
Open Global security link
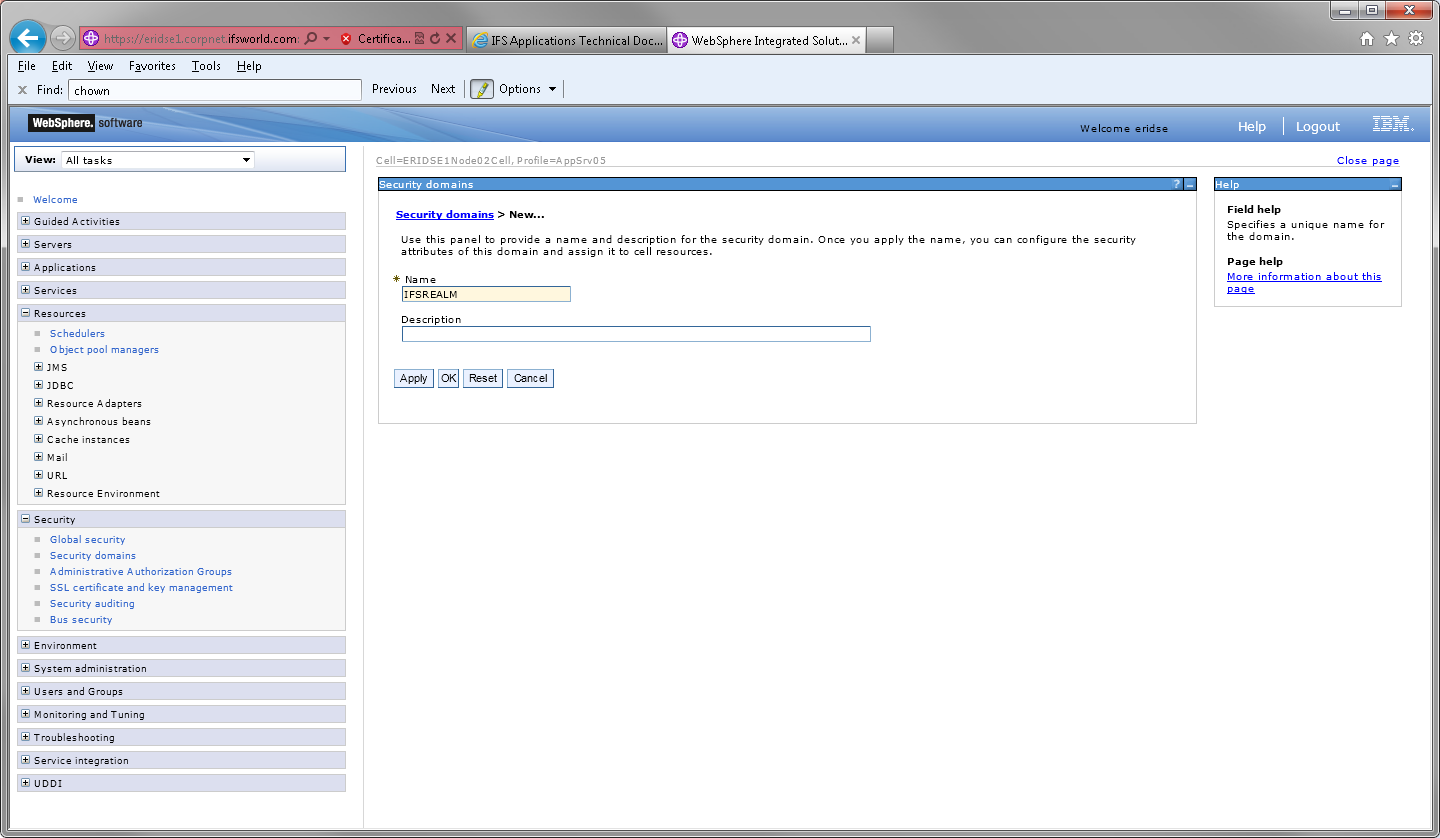(88, 539)
